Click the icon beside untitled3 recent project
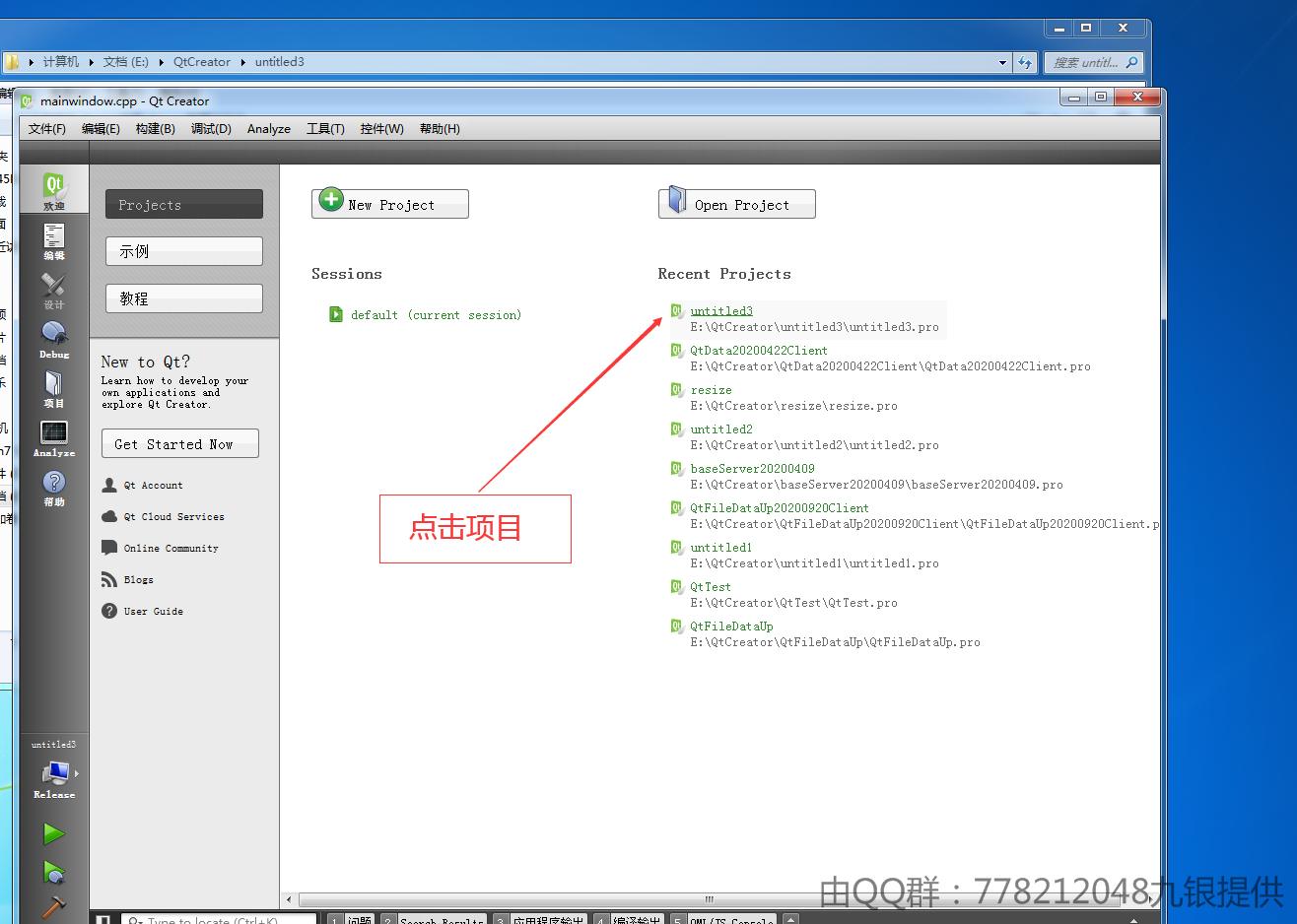This screenshot has height=924, width=1297. click(x=677, y=311)
